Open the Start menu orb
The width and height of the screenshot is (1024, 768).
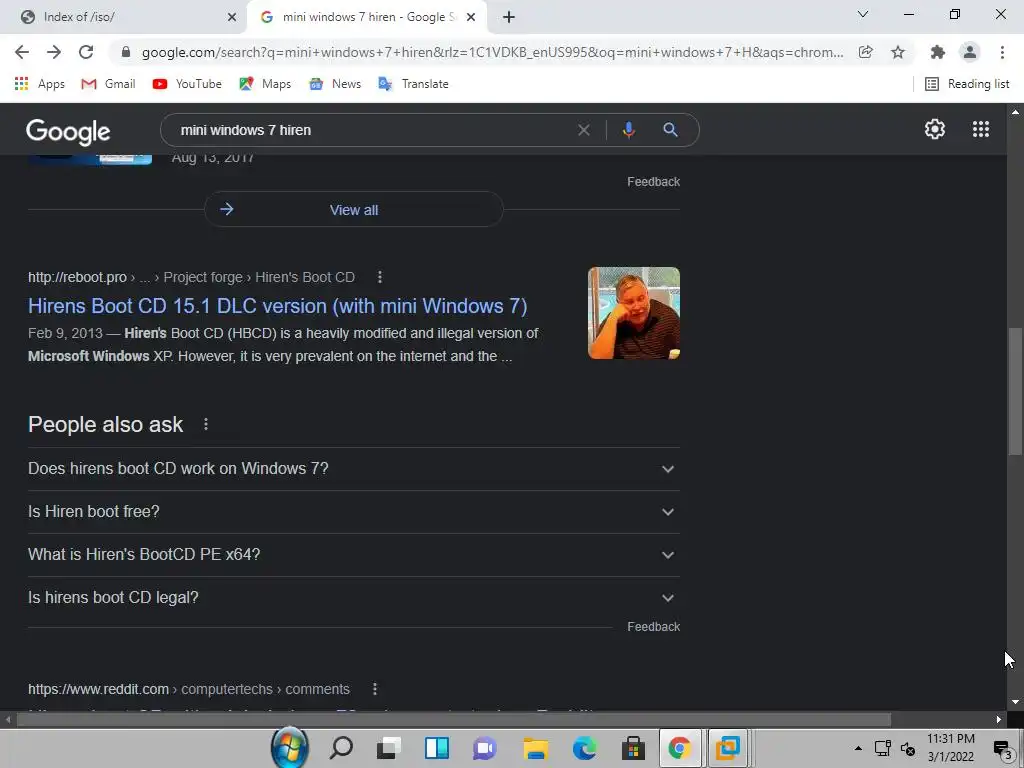(290, 747)
